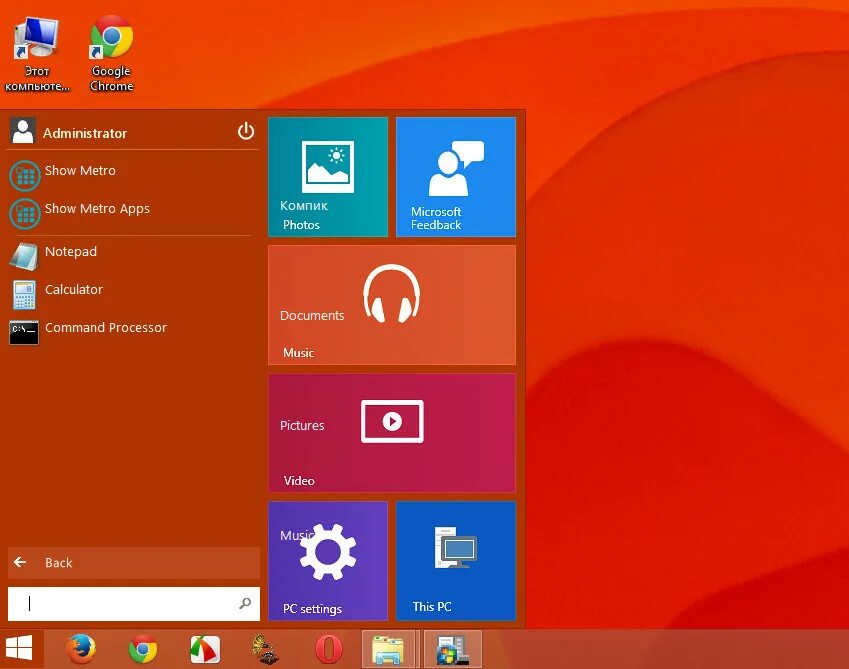Click inside the start menu search field
The width and height of the screenshot is (849, 669).
[x=134, y=604]
